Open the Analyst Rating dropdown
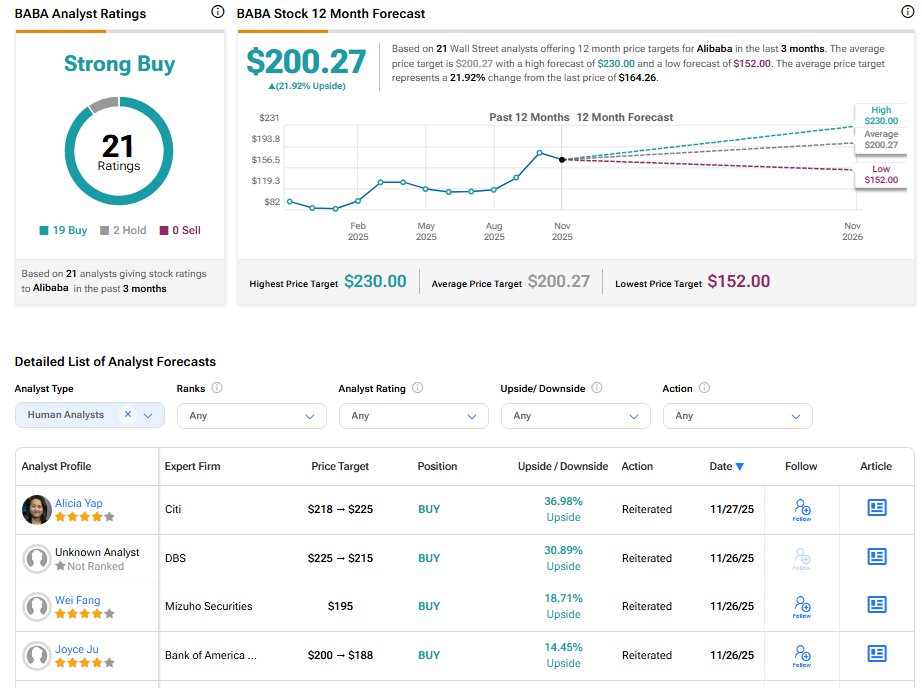This screenshot has height=688, width=922. (413, 416)
